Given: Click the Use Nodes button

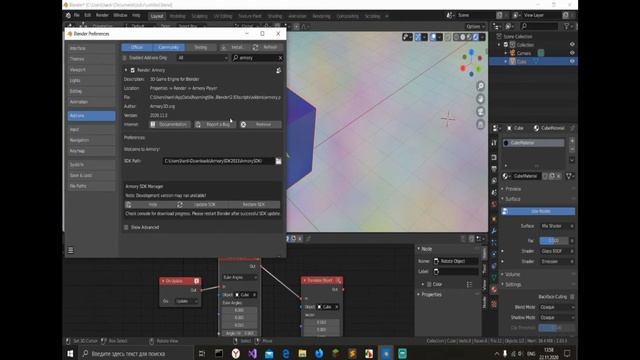Looking at the screenshot, I should tap(538, 211).
